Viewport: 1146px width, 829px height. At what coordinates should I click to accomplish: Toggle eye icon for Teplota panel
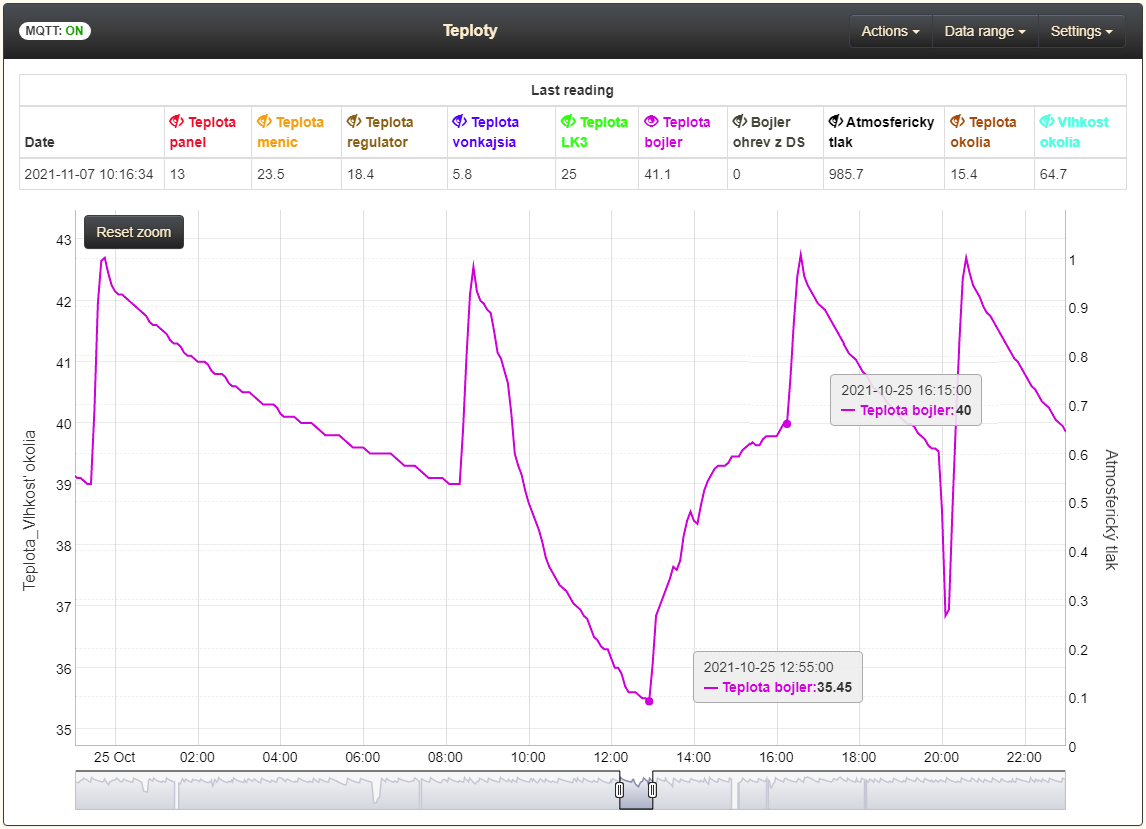(x=177, y=122)
